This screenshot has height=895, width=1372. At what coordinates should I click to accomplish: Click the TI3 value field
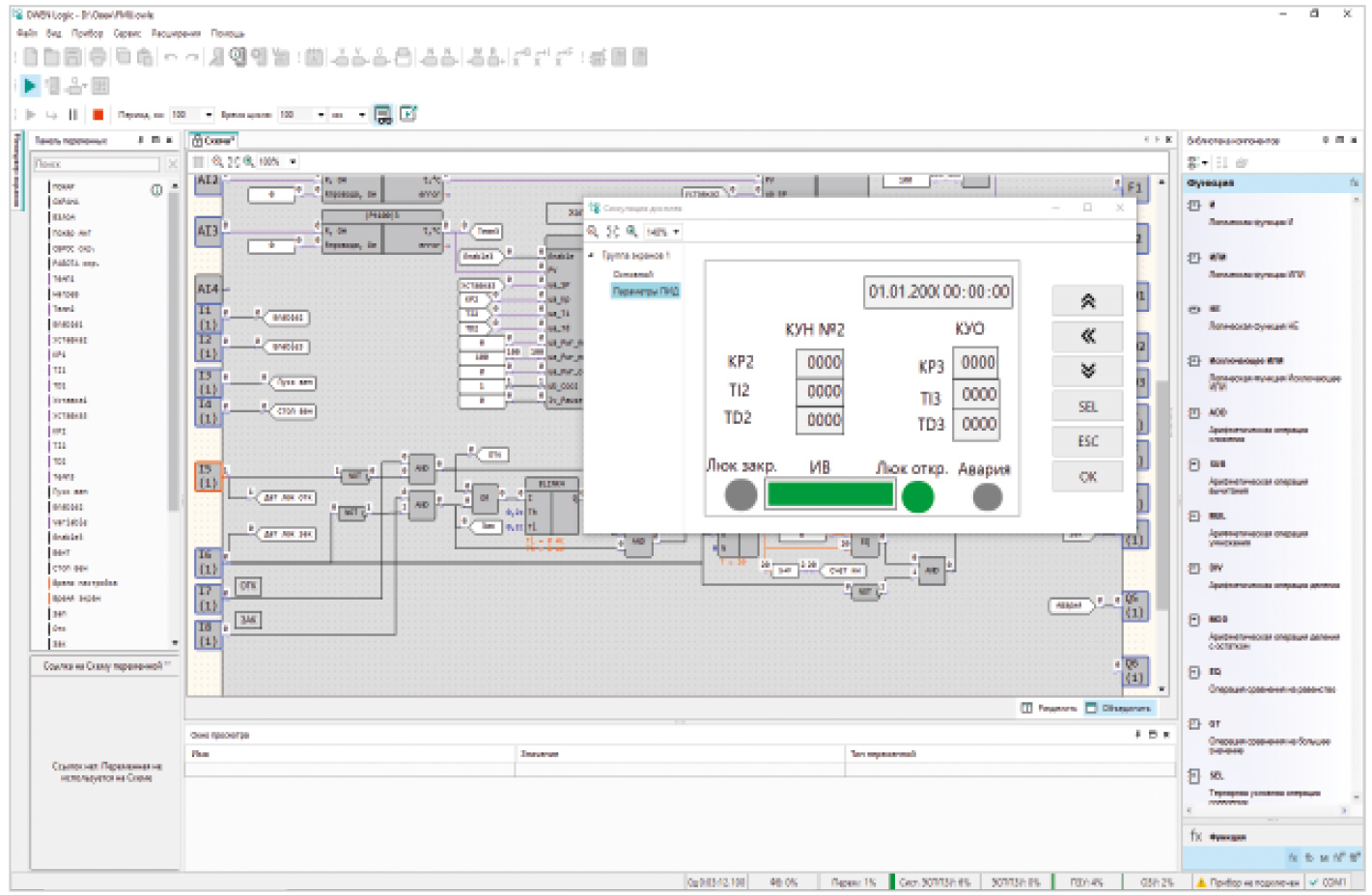click(x=976, y=394)
